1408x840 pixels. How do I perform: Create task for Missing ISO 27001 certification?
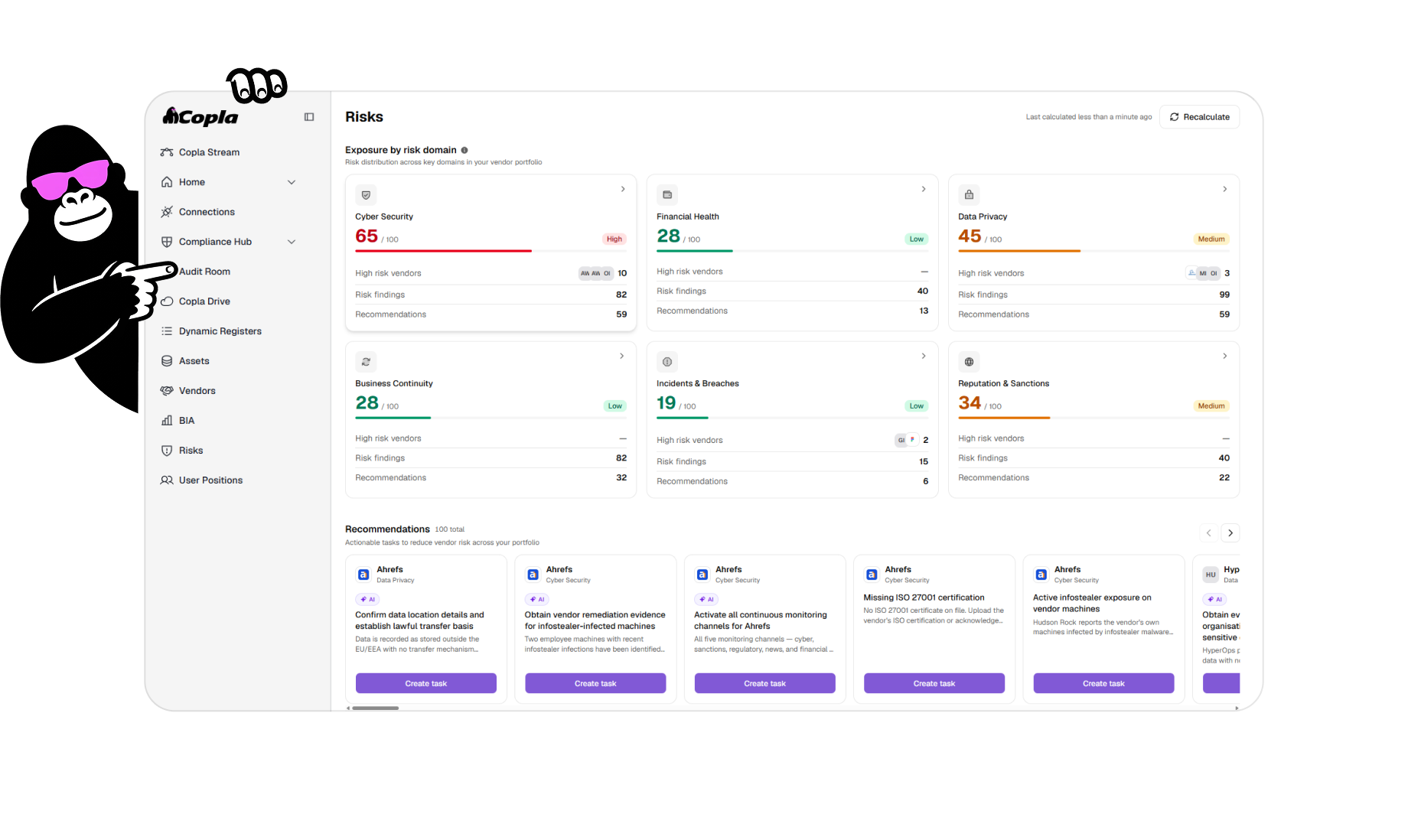tap(934, 683)
